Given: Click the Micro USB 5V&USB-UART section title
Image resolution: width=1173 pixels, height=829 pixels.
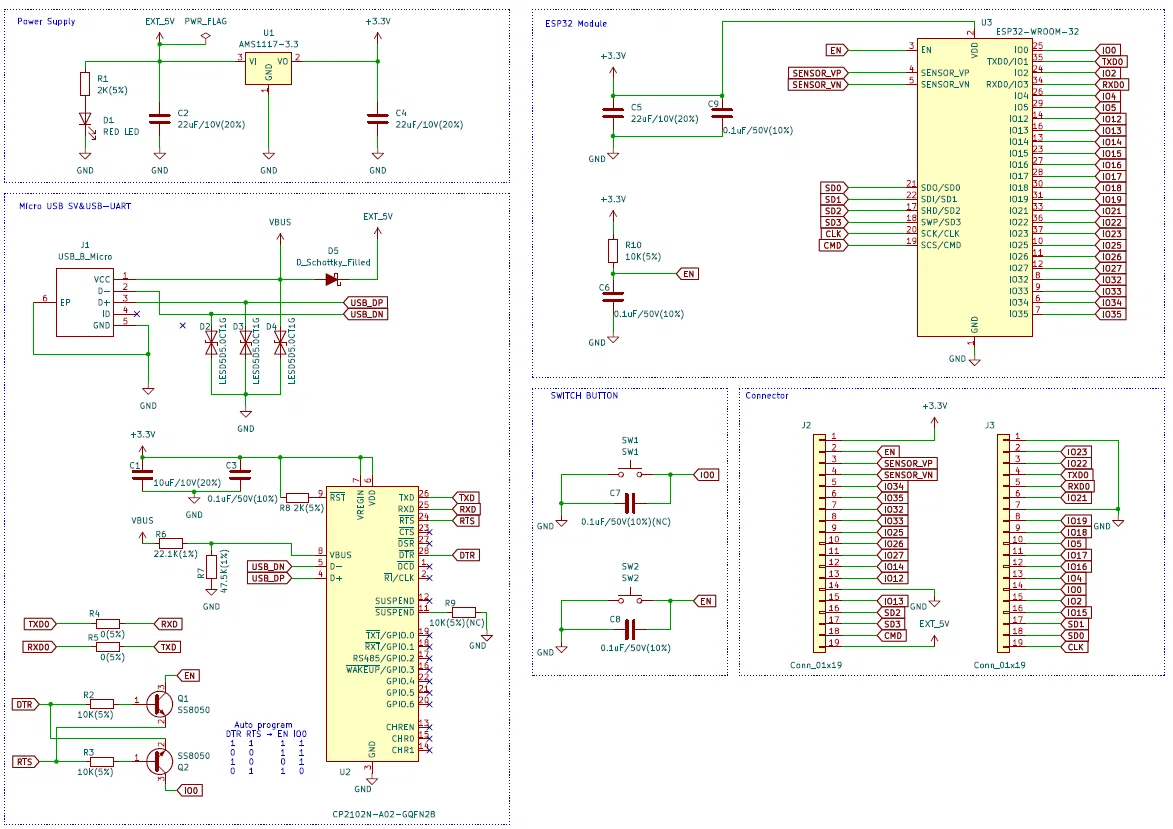Looking at the screenshot, I should 75,206.
